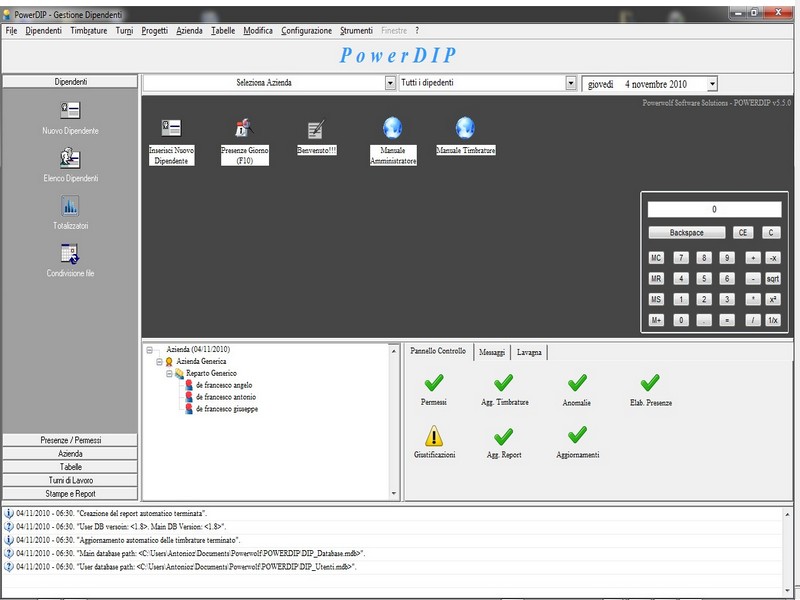Click Giustificazioni warning icon
This screenshot has width=800, height=600.
[434, 436]
